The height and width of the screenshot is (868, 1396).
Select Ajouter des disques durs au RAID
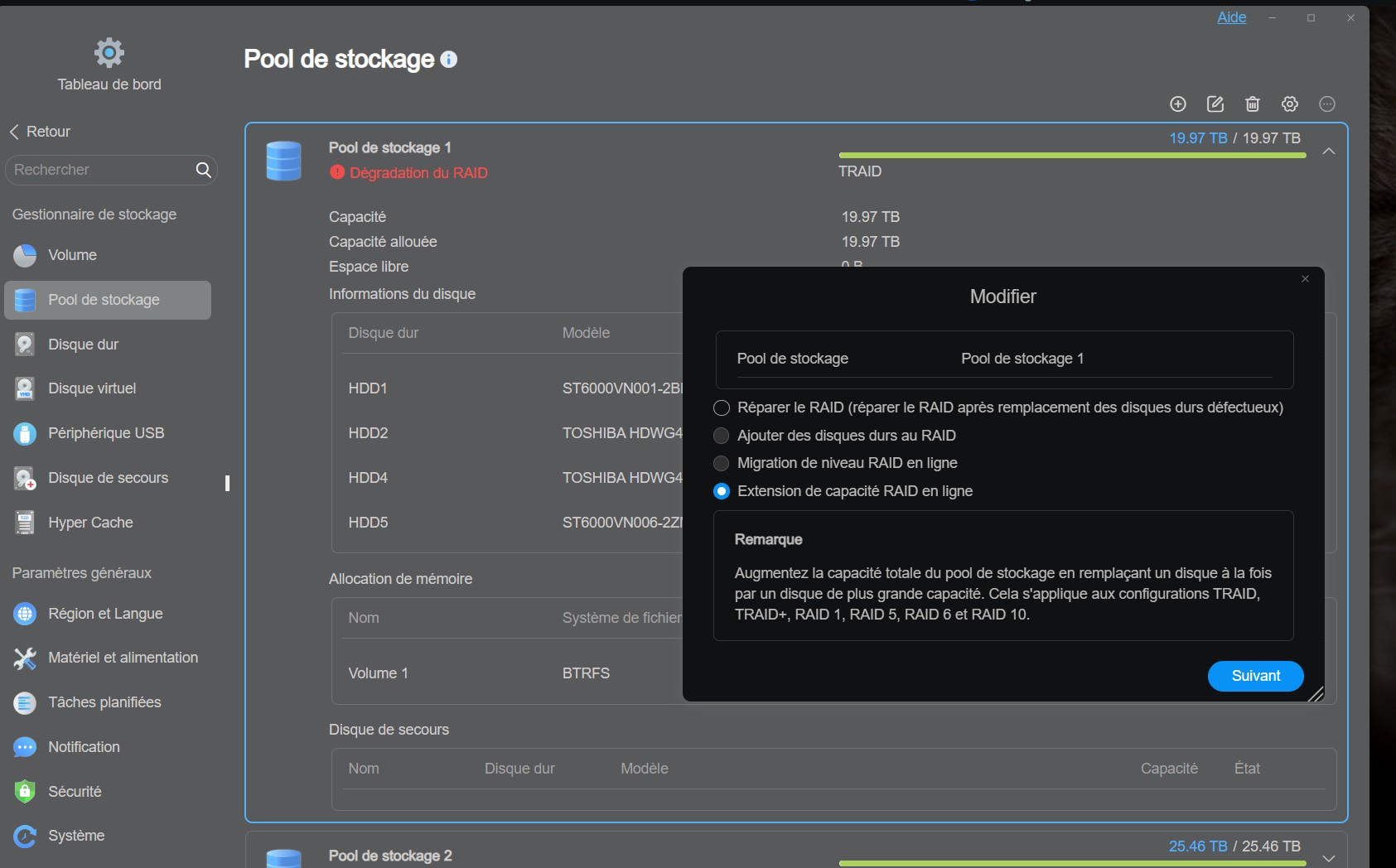[x=722, y=436]
